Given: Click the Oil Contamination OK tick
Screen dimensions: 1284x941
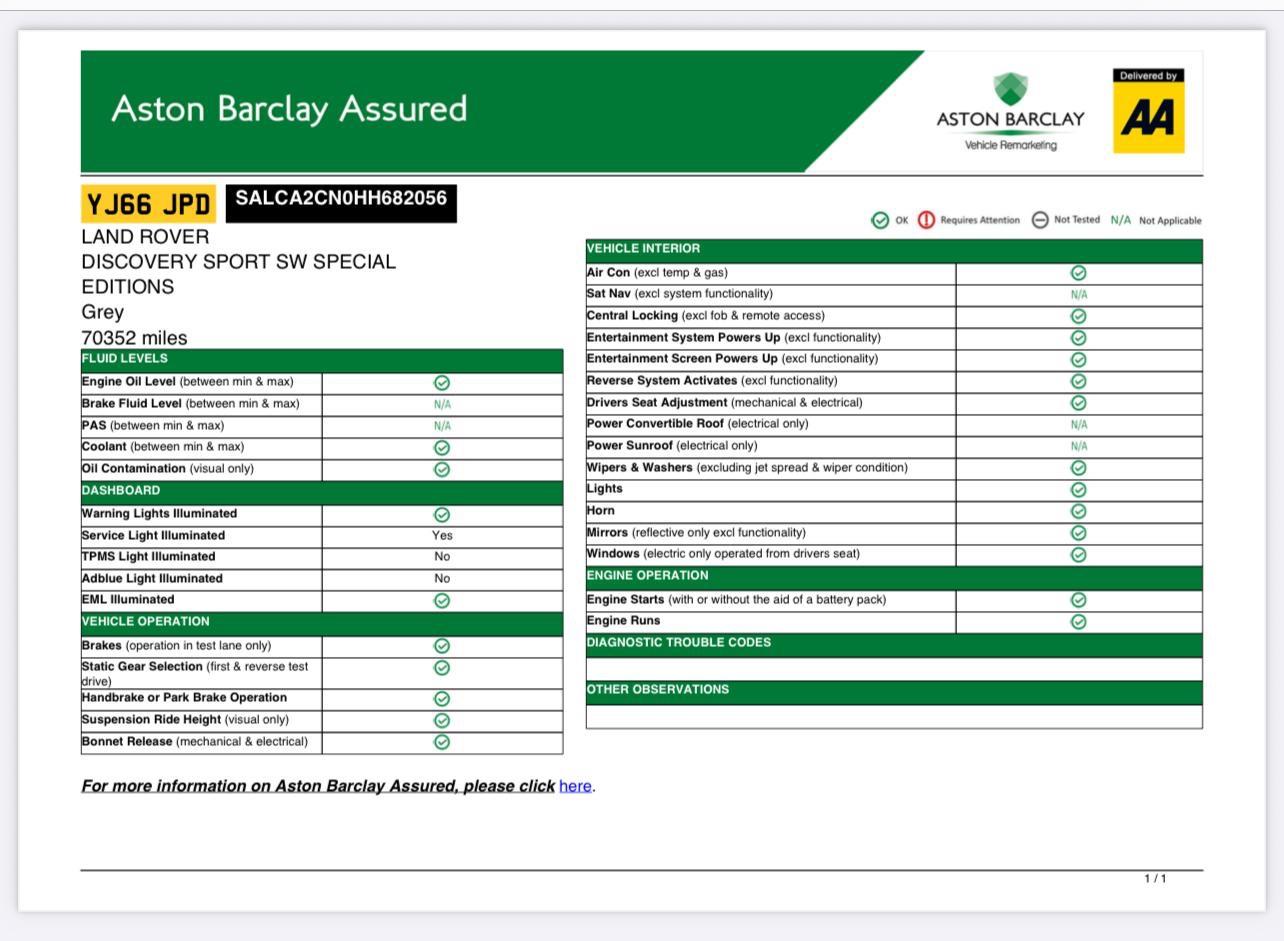Looking at the screenshot, I should coord(442,469).
